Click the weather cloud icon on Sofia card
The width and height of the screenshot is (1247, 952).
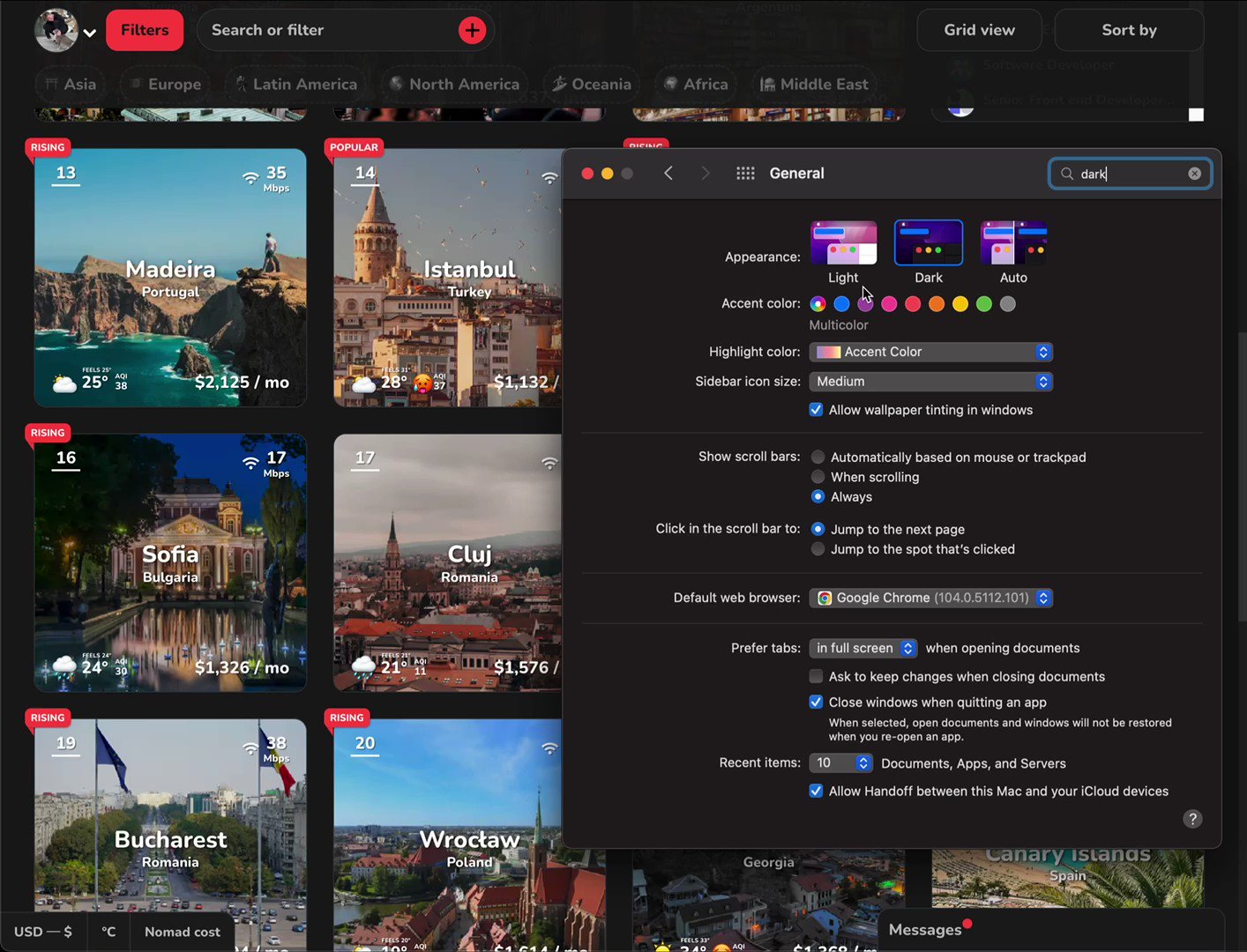(x=63, y=666)
